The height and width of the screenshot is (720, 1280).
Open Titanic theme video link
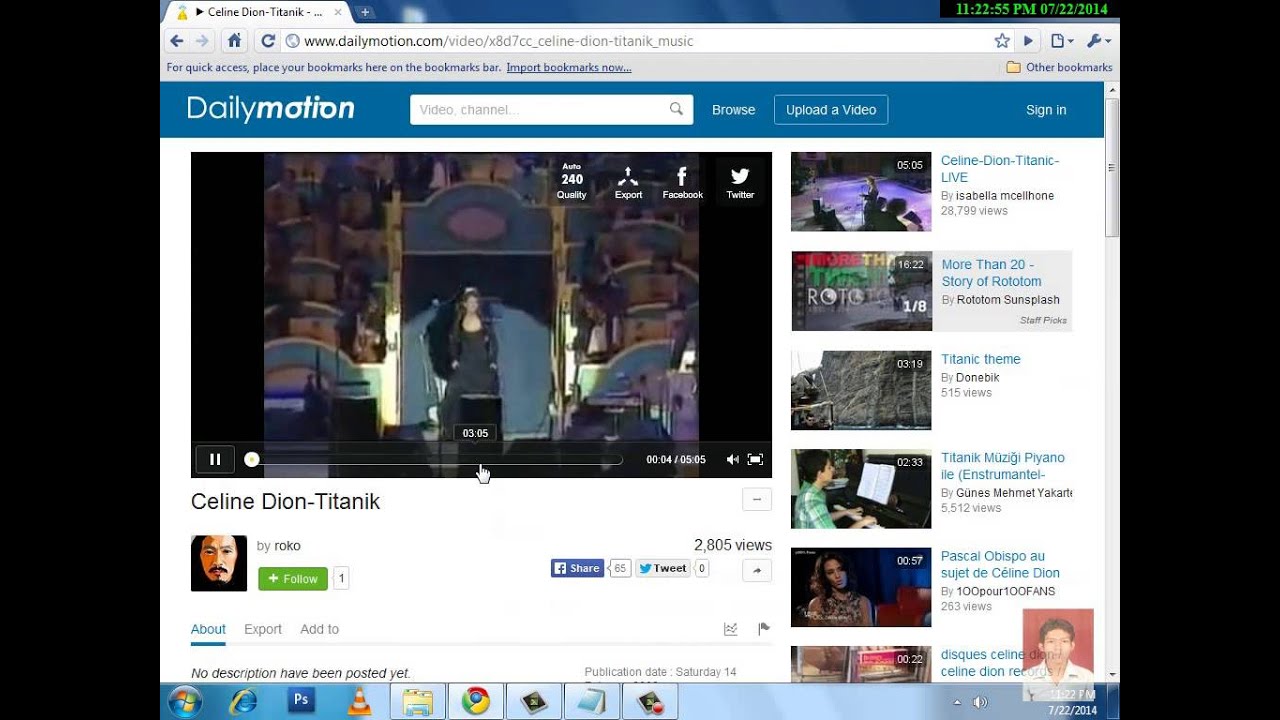coord(981,359)
